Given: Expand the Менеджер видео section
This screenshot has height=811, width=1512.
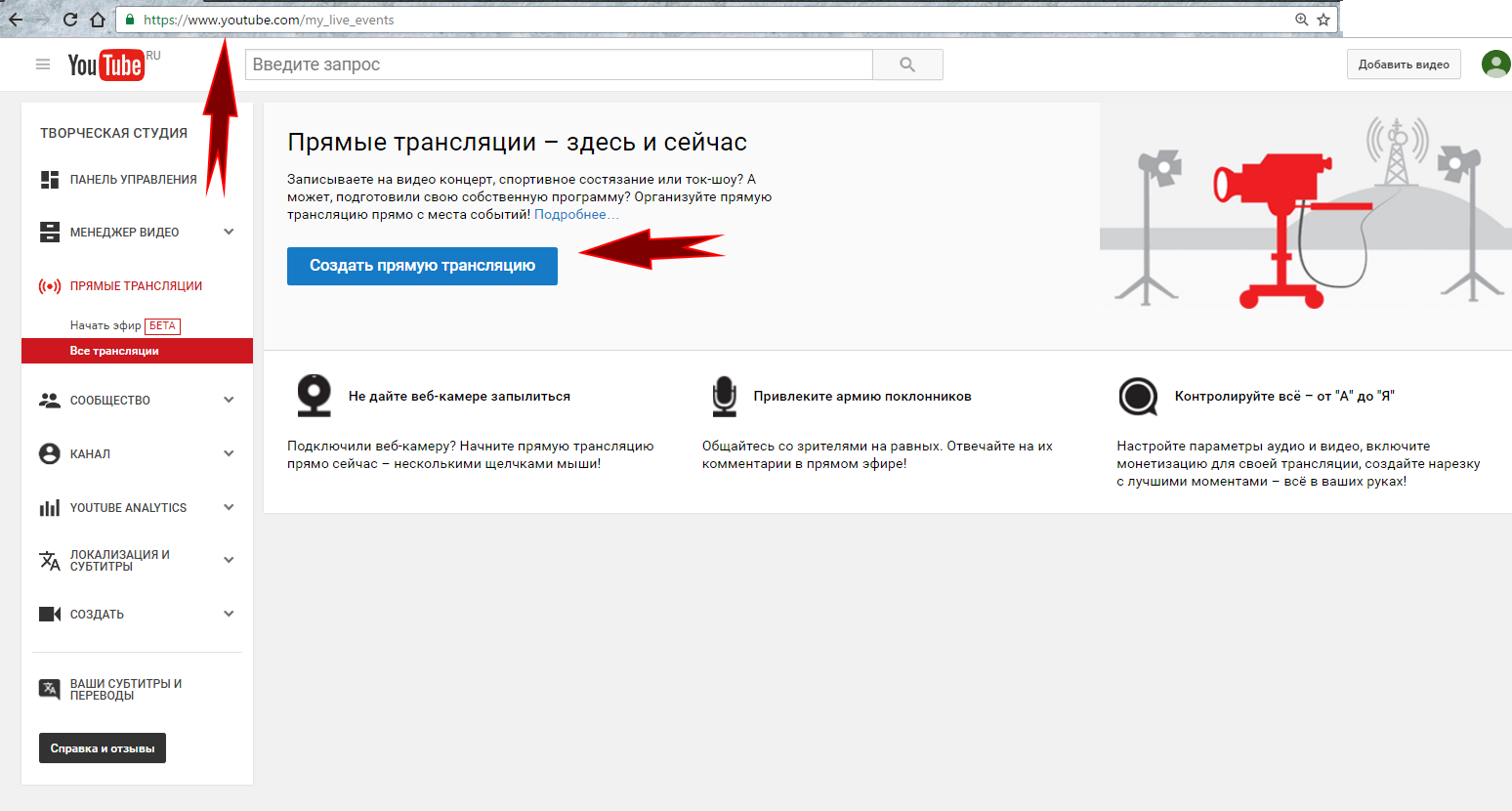Looking at the screenshot, I should pyautogui.click(x=229, y=233).
